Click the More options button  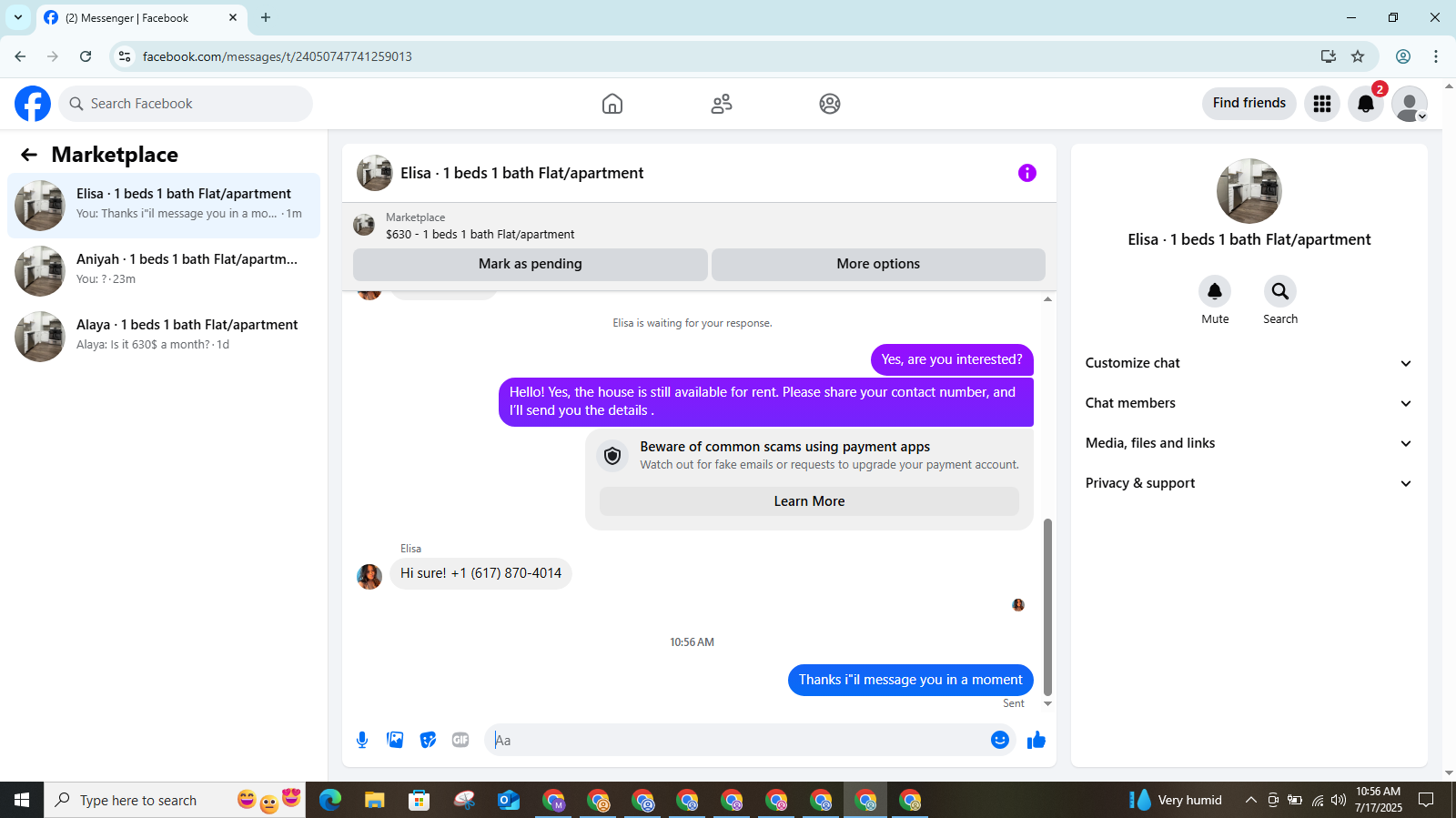(x=878, y=264)
